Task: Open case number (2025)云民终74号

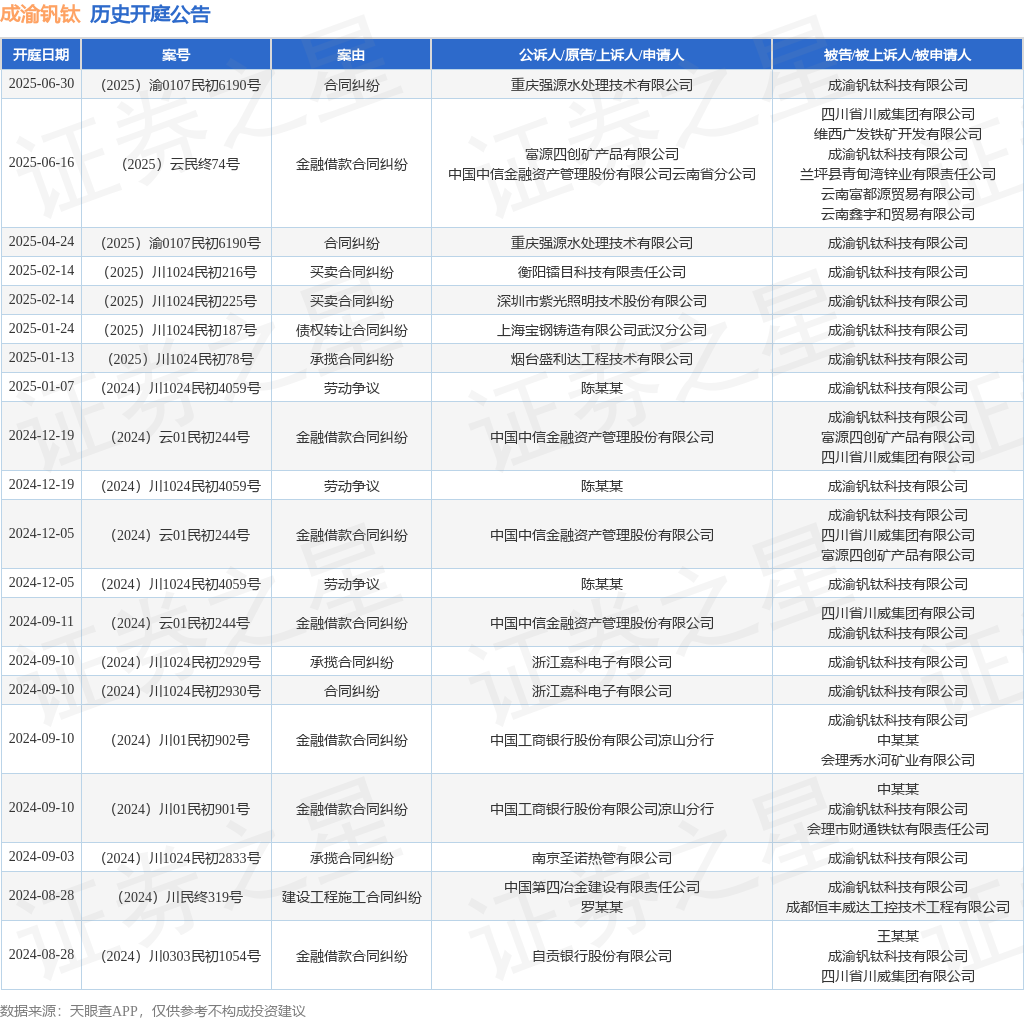Action: [x=176, y=164]
